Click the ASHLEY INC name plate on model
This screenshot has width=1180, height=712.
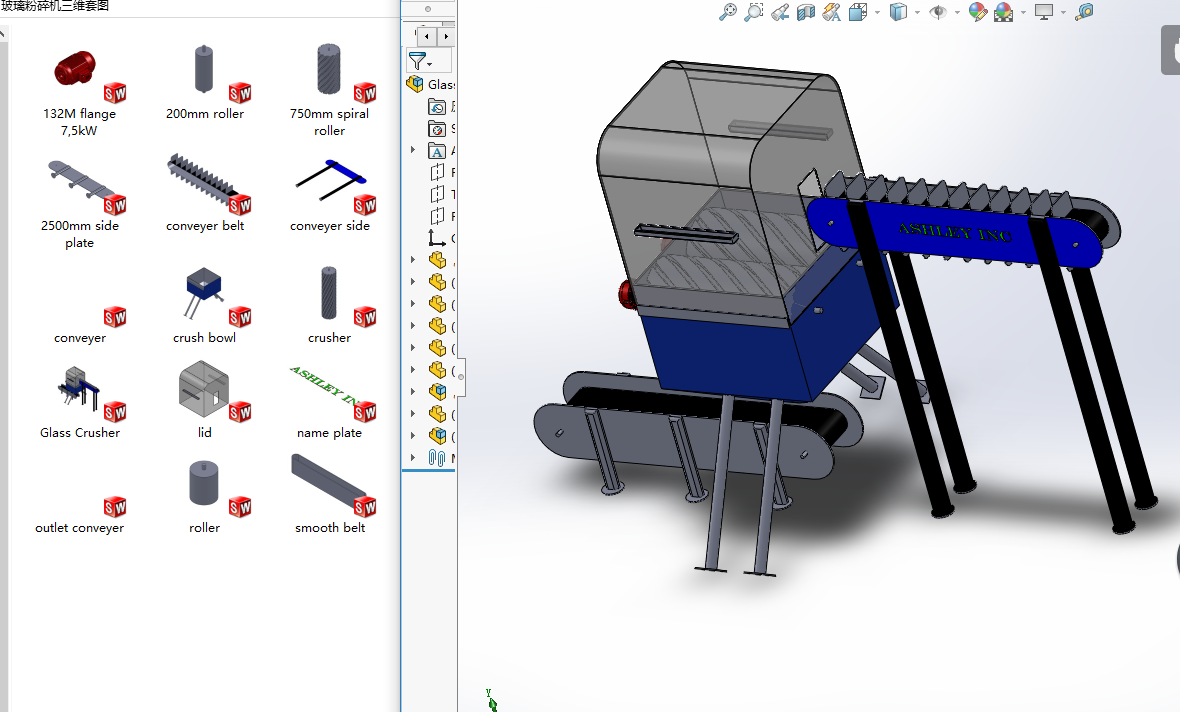(x=955, y=231)
